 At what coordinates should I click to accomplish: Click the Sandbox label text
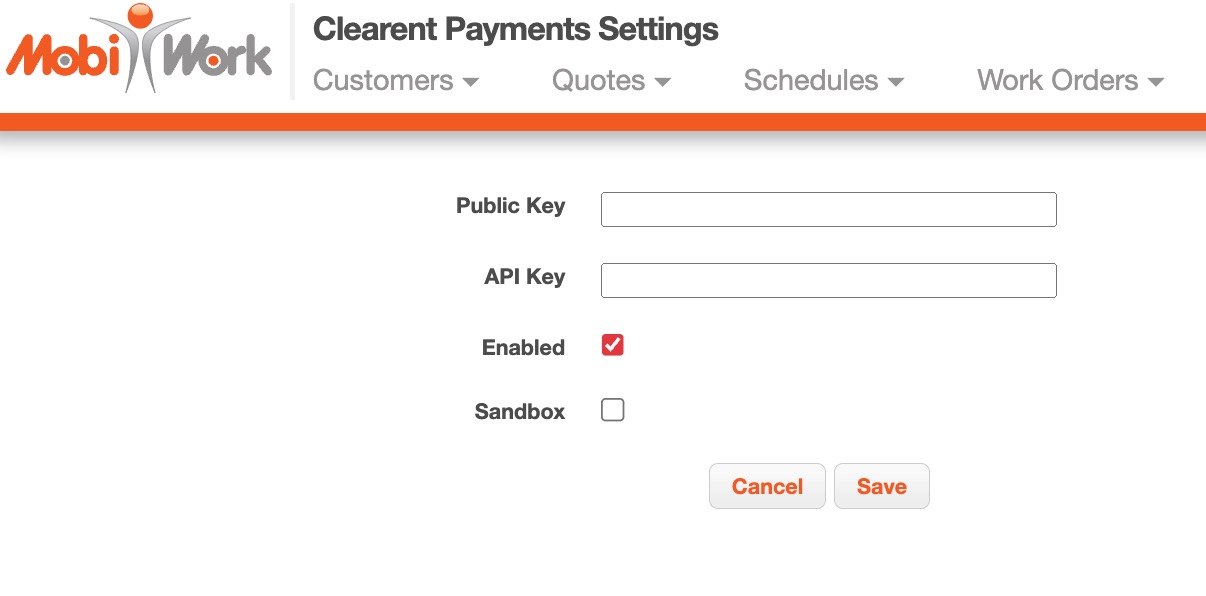519,412
